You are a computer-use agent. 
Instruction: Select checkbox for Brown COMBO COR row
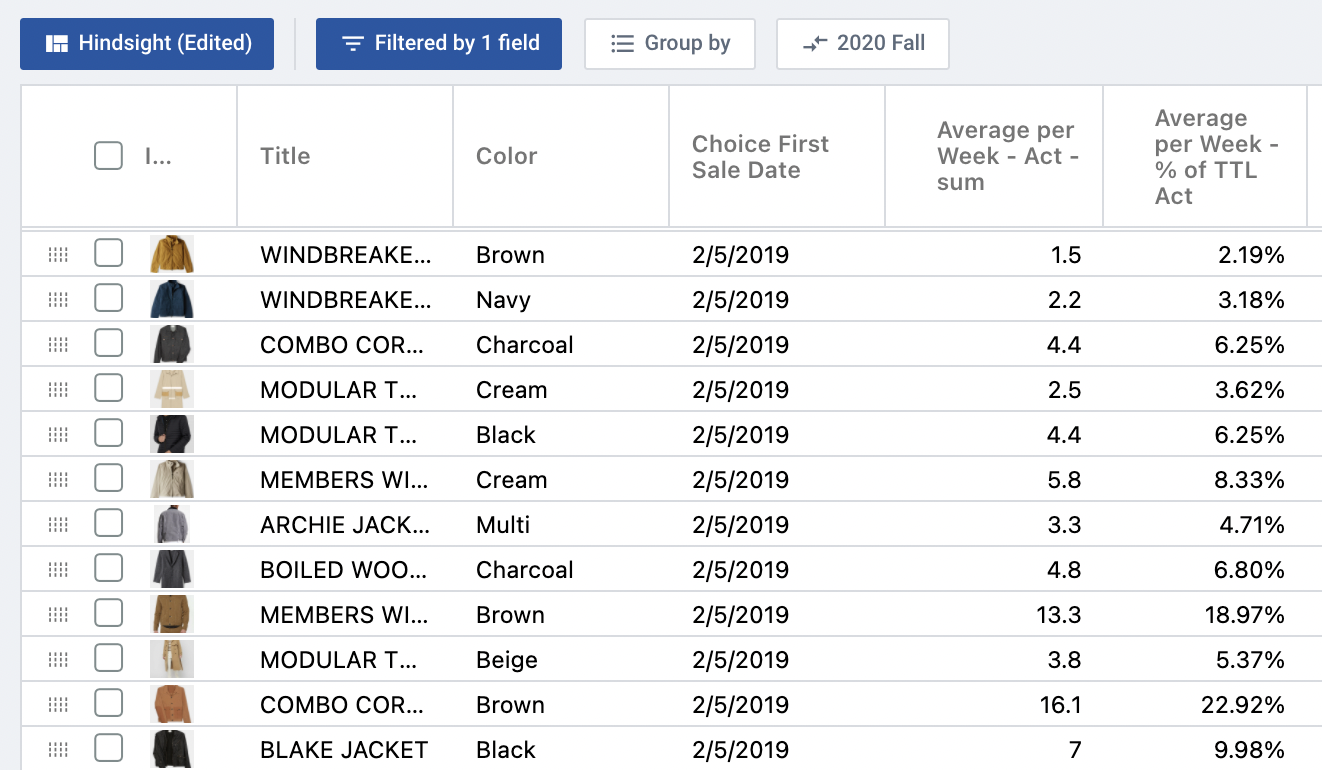pyautogui.click(x=108, y=703)
